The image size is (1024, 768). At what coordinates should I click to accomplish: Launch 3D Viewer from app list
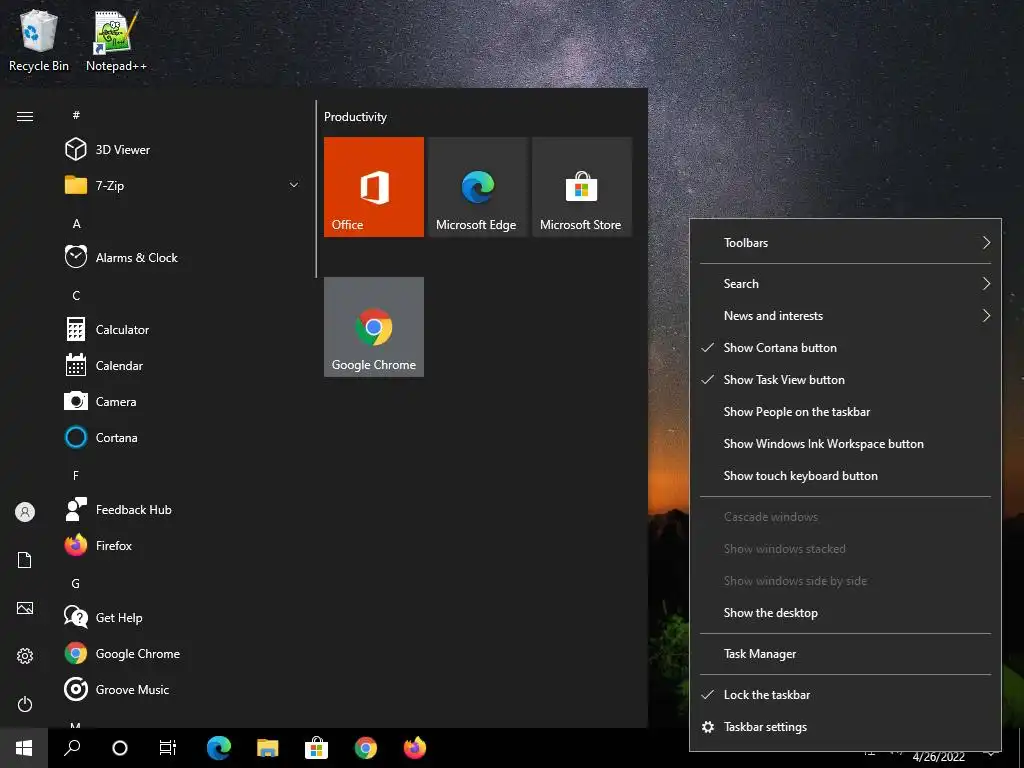183,150
